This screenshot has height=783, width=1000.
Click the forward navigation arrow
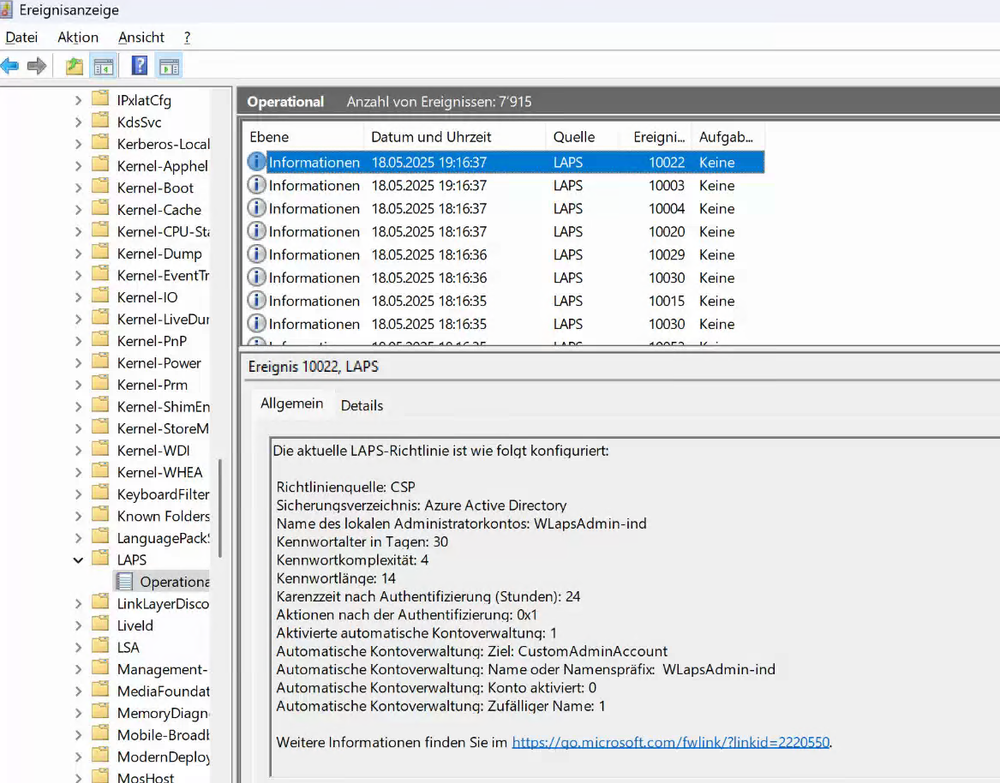click(x=38, y=65)
